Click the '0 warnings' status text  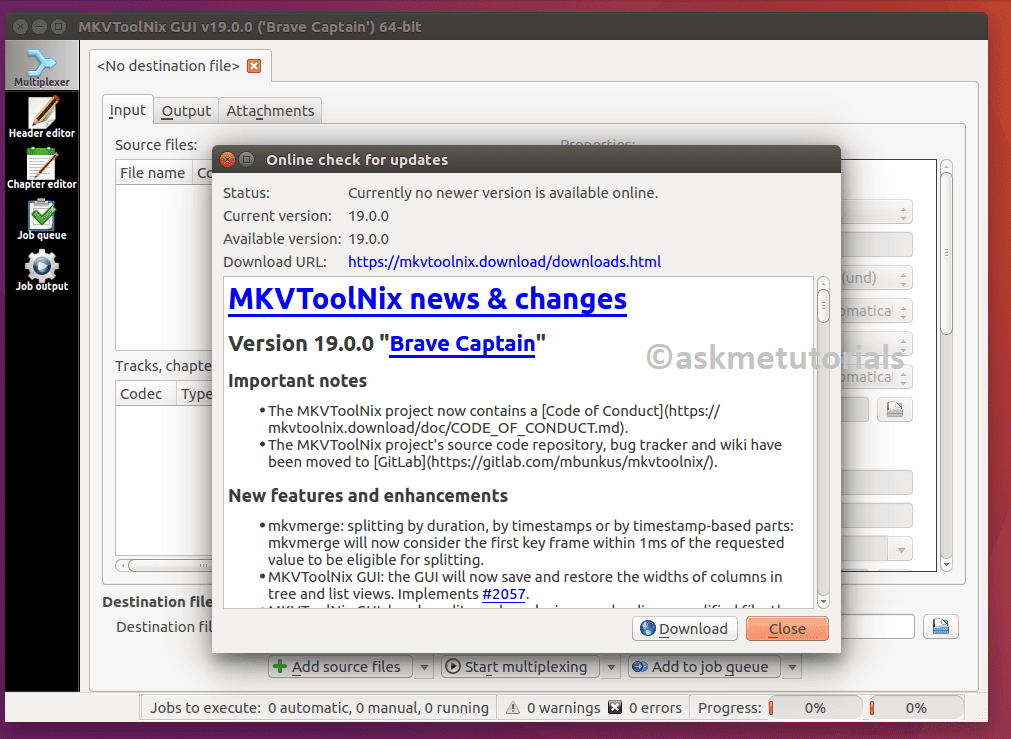564,708
